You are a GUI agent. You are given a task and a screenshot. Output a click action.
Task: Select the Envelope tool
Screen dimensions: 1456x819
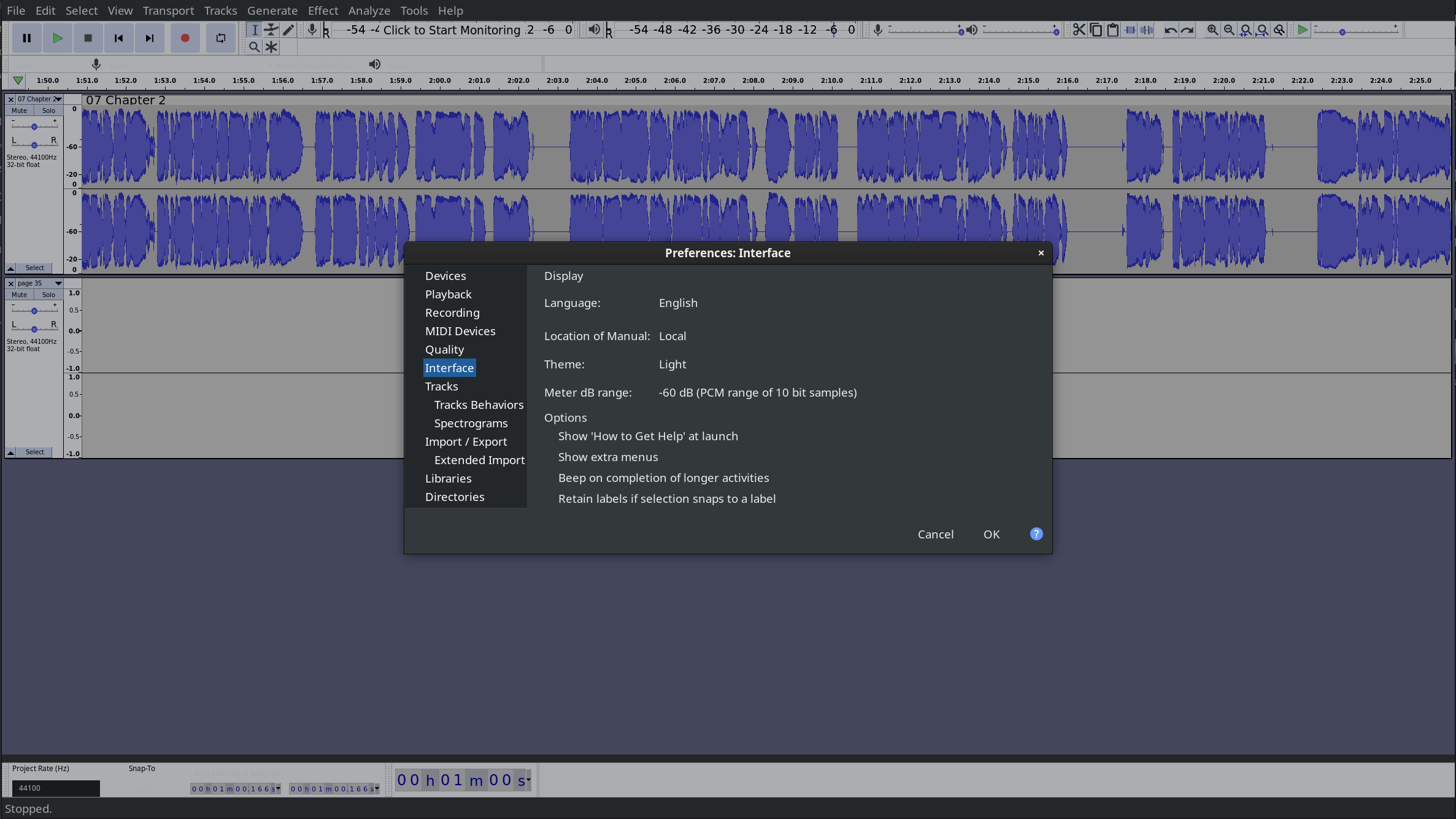point(272,29)
